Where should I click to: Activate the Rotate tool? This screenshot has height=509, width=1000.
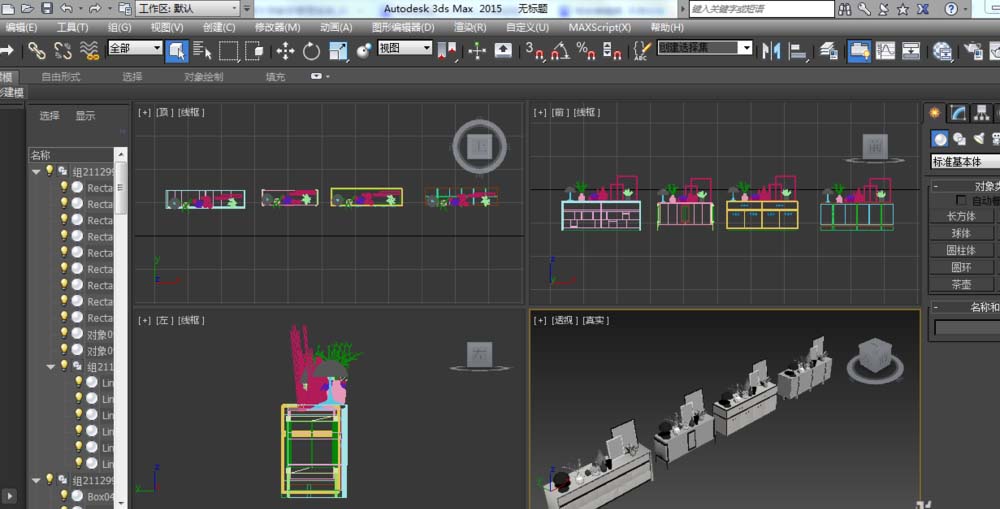(x=312, y=50)
